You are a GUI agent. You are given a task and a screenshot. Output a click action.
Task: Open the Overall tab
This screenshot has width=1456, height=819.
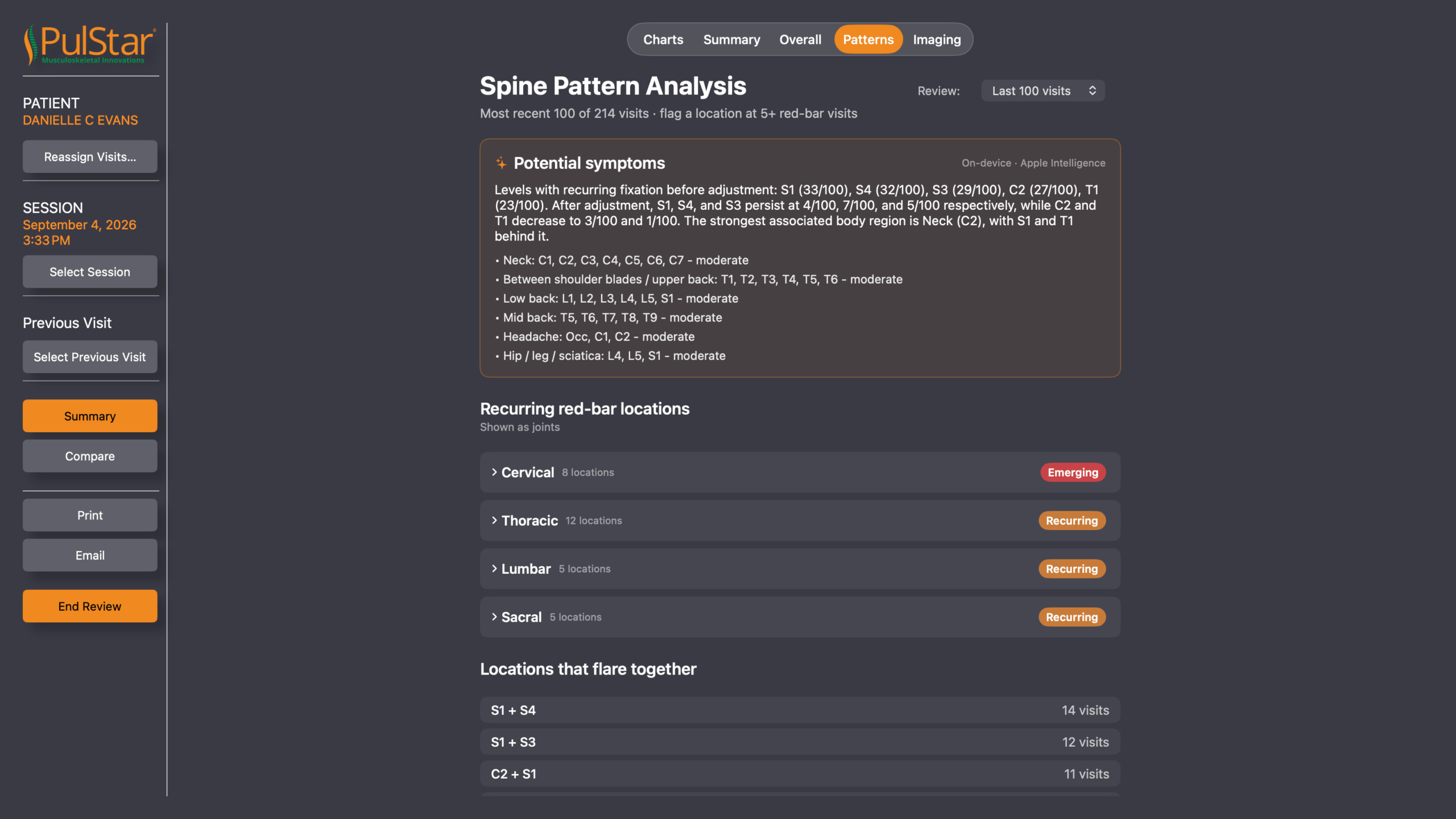800,39
